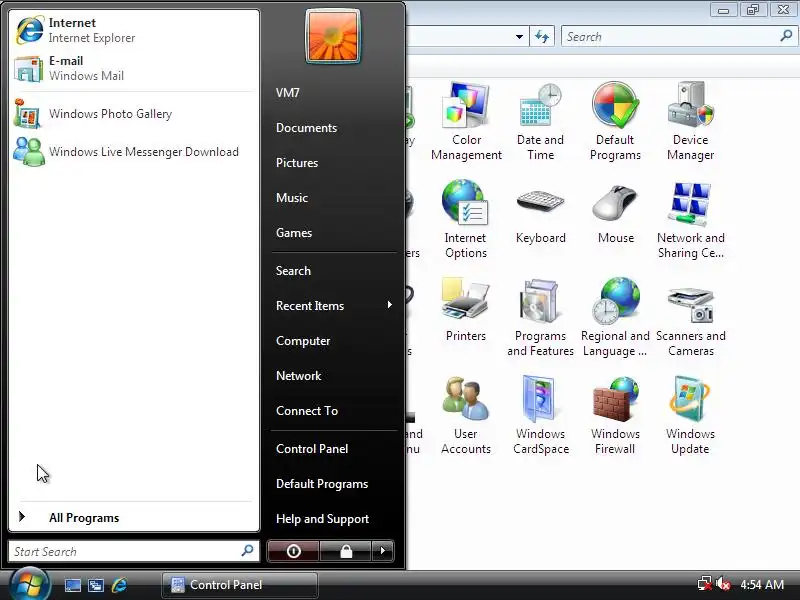The height and width of the screenshot is (600, 800).
Task: Open User Accounts icon
Action: click(x=465, y=415)
